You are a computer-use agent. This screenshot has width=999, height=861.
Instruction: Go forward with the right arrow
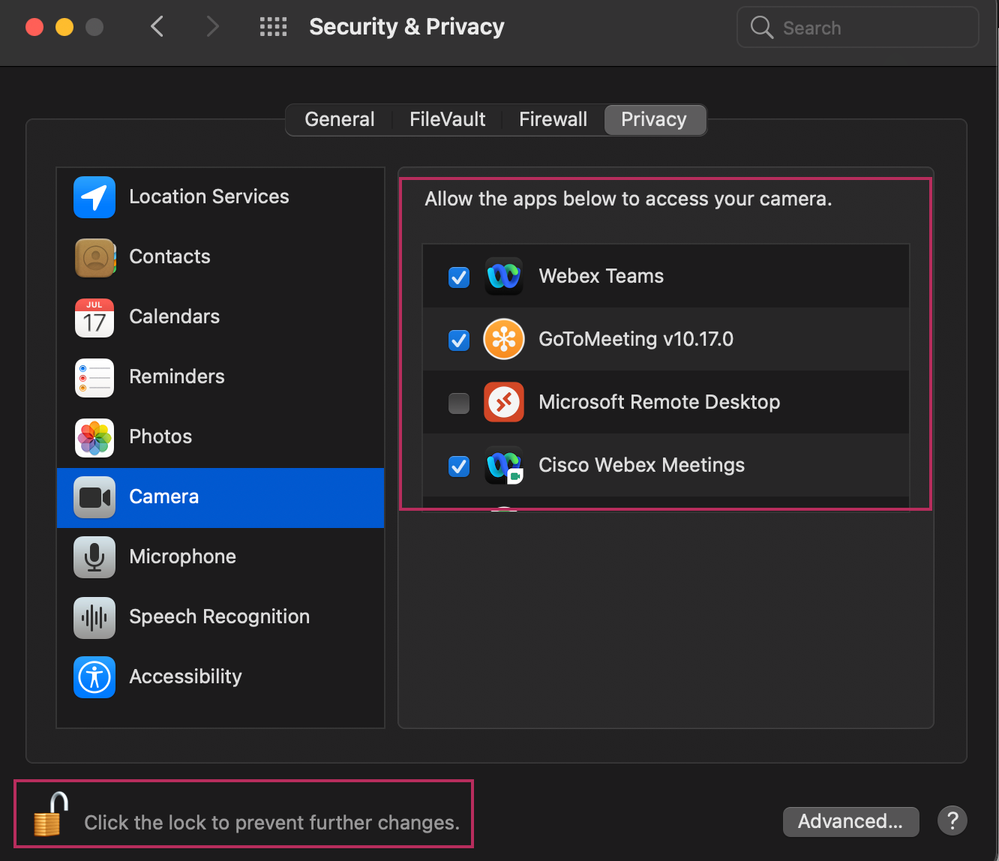click(x=212, y=27)
